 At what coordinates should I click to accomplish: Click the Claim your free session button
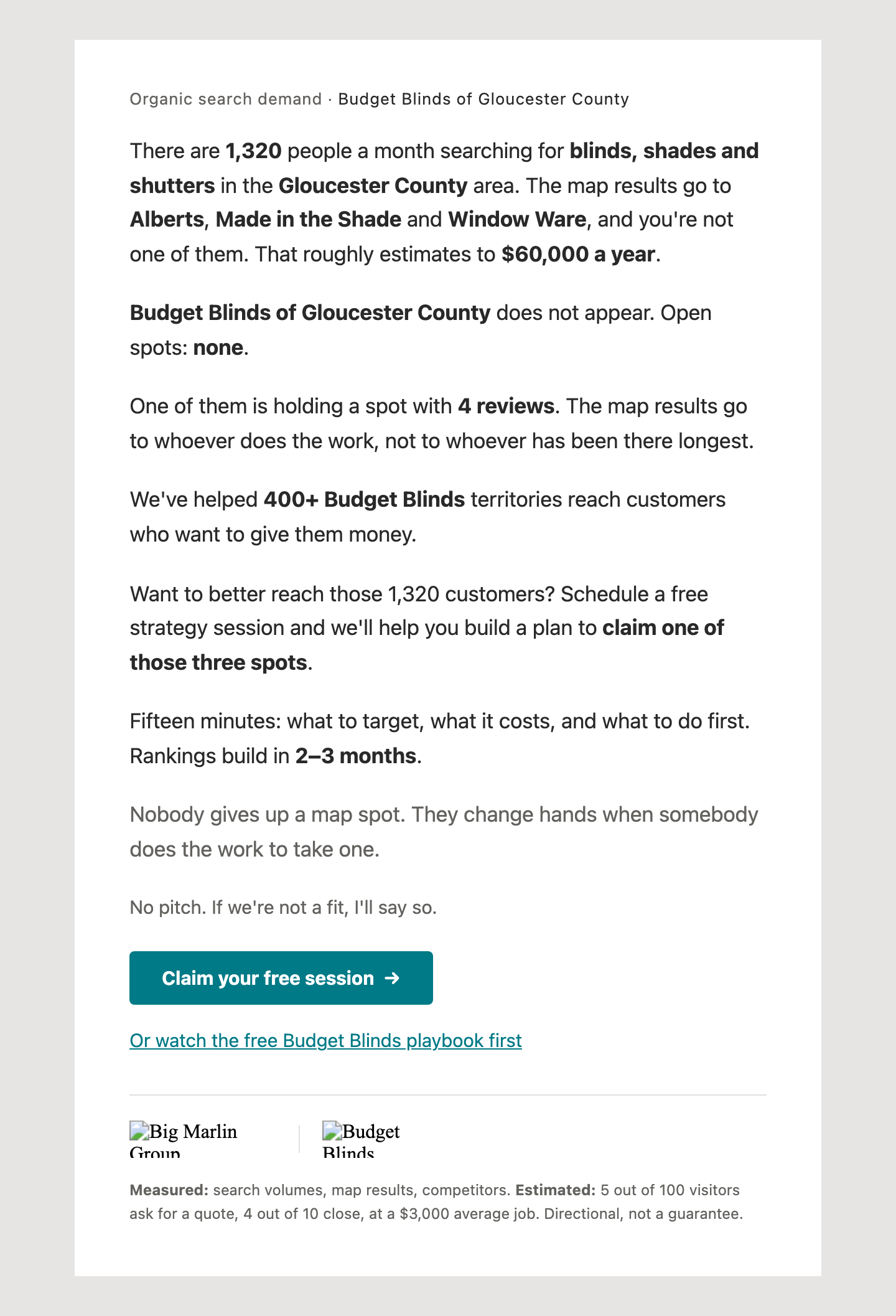tap(281, 977)
